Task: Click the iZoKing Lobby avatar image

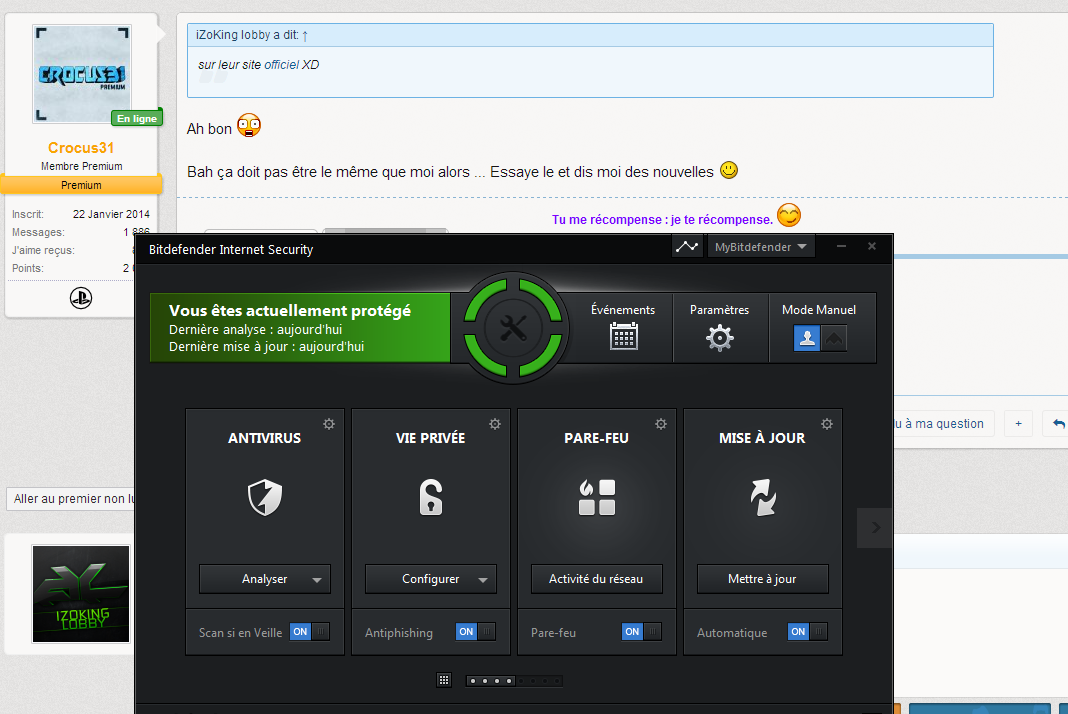Action: pyautogui.click(x=81, y=594)
